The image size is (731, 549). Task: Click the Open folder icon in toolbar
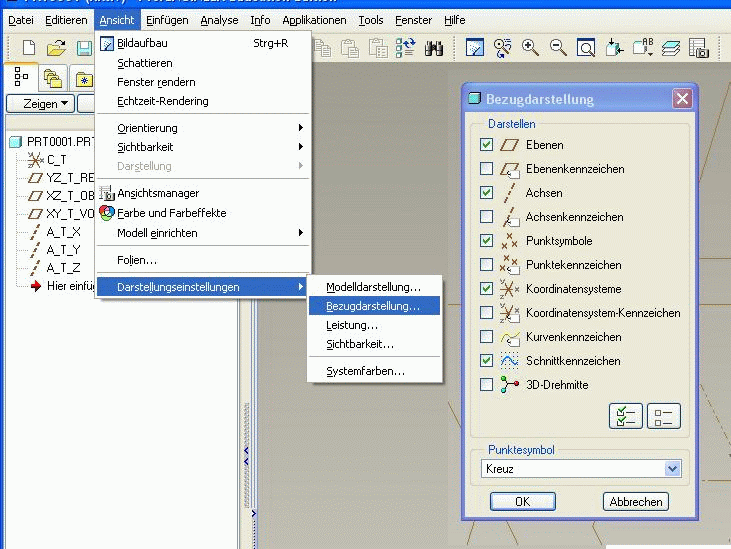point(56,48)
